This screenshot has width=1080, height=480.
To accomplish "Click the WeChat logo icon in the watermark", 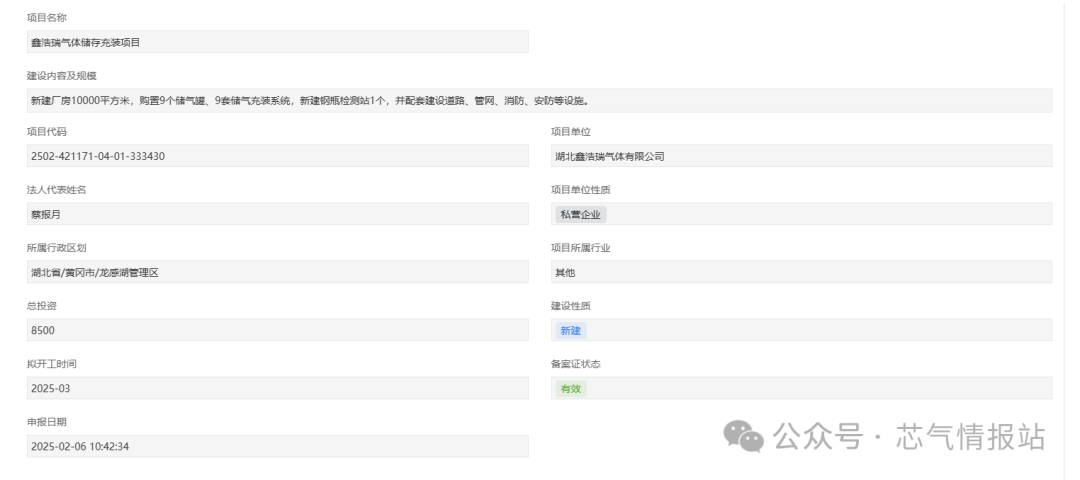I will pyautogui.click(x=744, y=435).
